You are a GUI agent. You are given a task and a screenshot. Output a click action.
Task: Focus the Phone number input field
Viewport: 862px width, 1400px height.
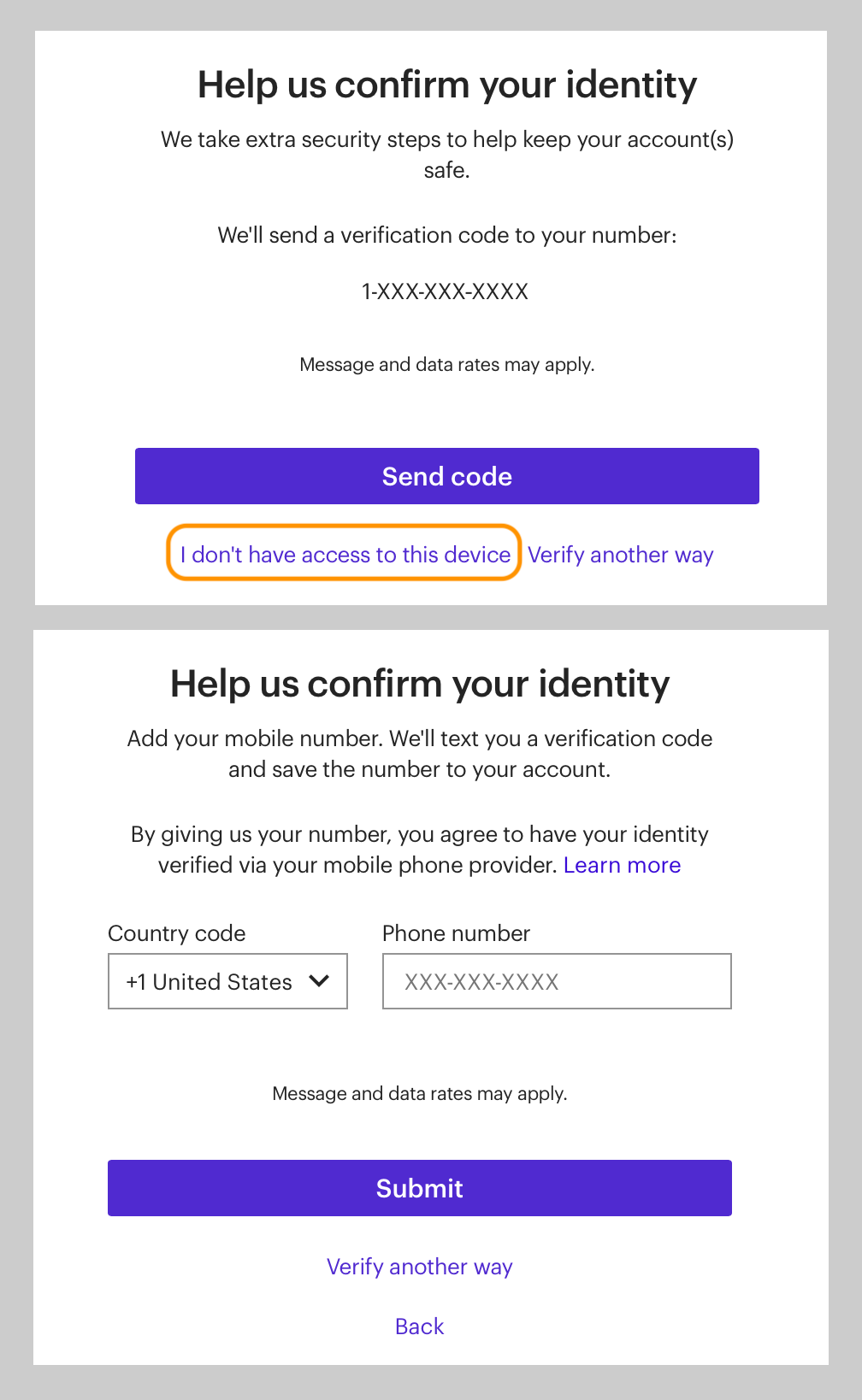pyautogui.click(x=557, y=981)
